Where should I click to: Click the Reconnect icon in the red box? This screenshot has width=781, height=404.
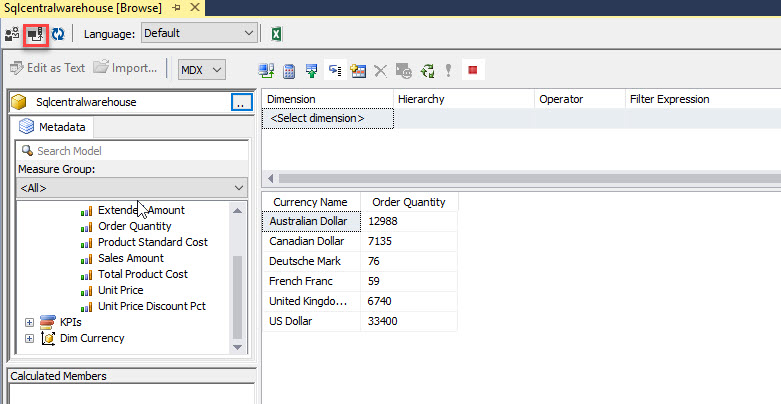[x=35, y=34]
